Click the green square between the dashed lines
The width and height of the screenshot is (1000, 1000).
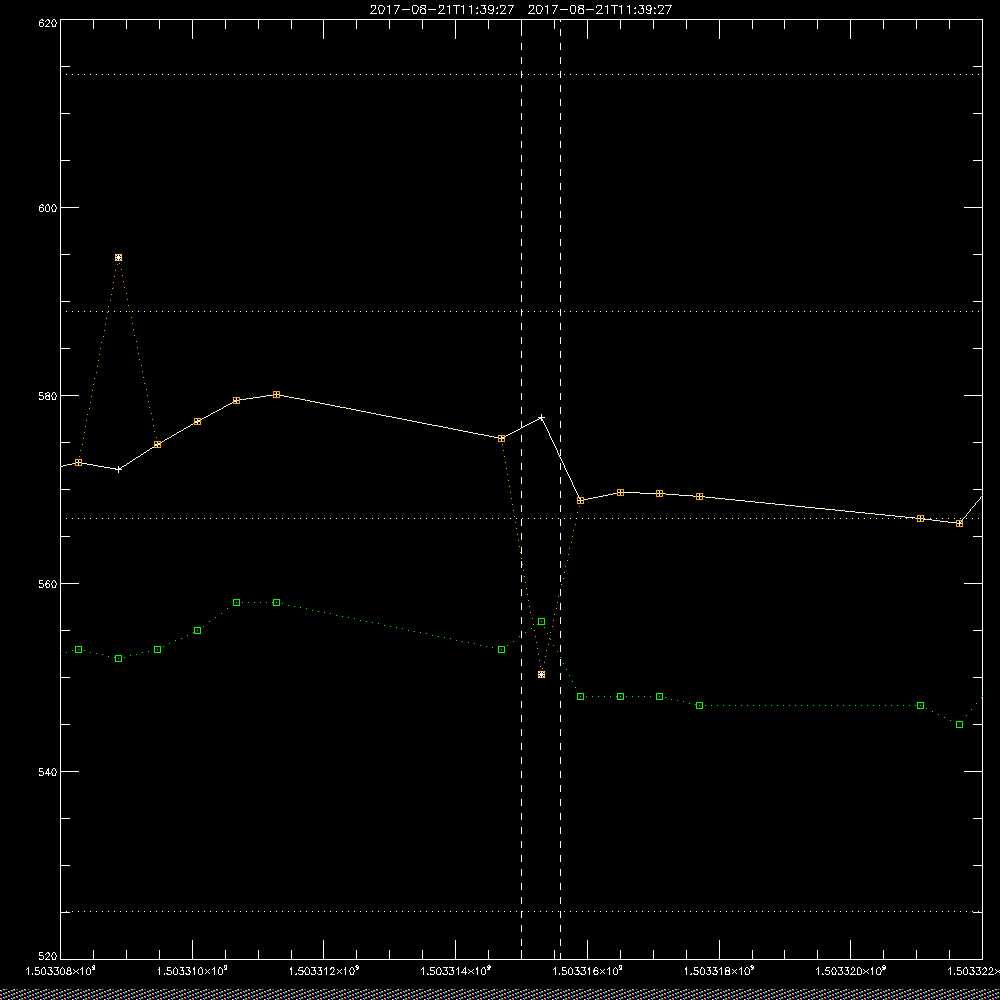coord(541,621)
